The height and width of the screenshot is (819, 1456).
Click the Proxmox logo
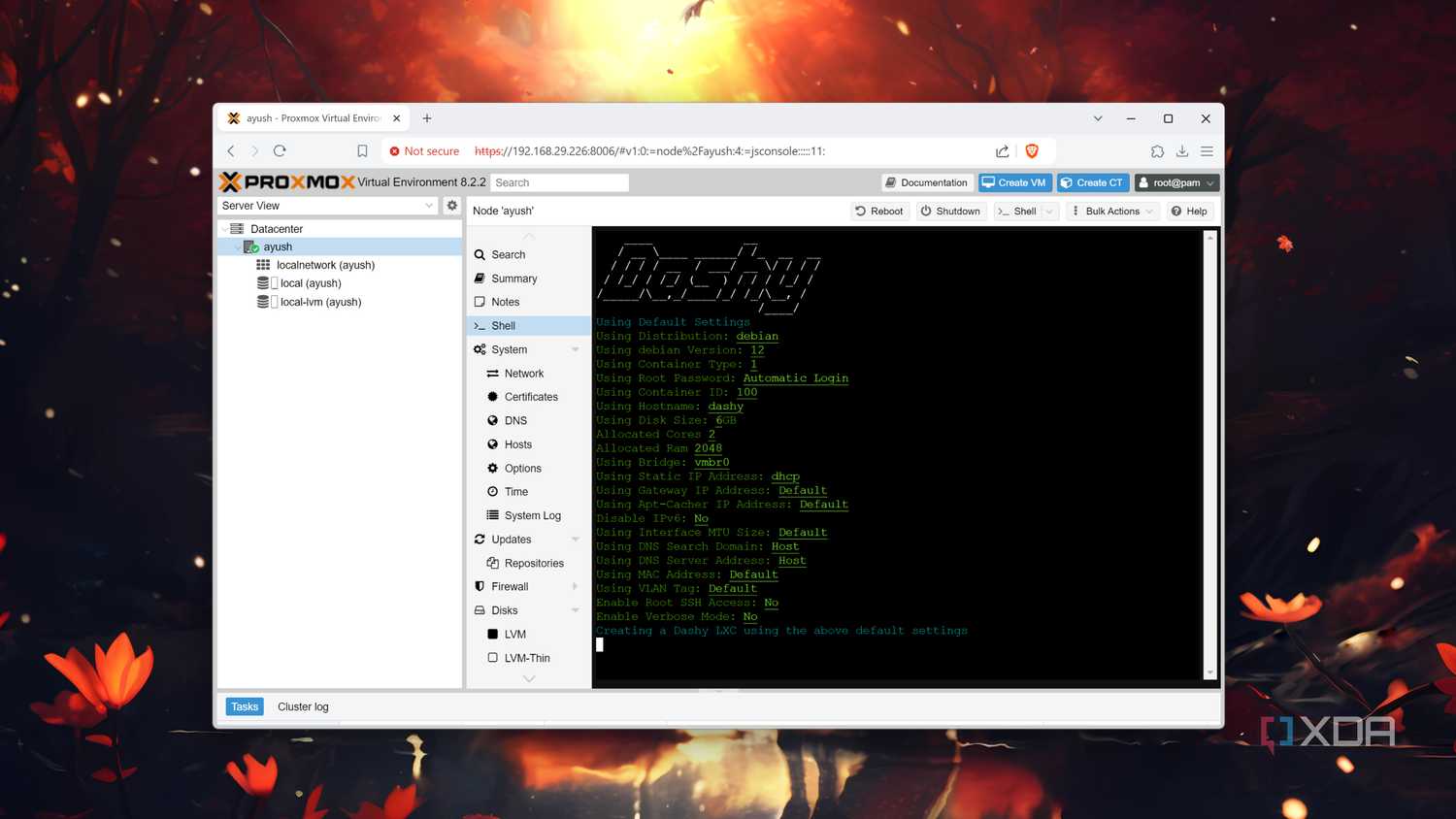pyautogui.click(x=287, y=181)
